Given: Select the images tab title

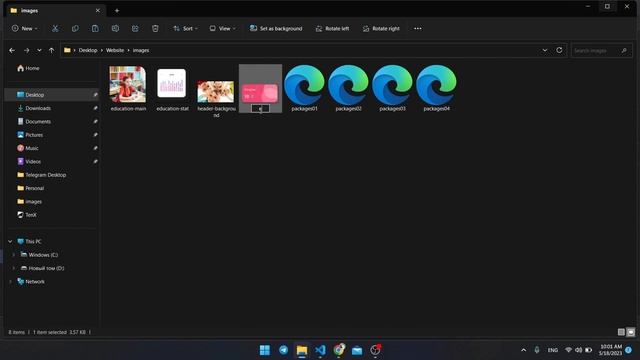Looking at the screenshot, I should point(29,11).
